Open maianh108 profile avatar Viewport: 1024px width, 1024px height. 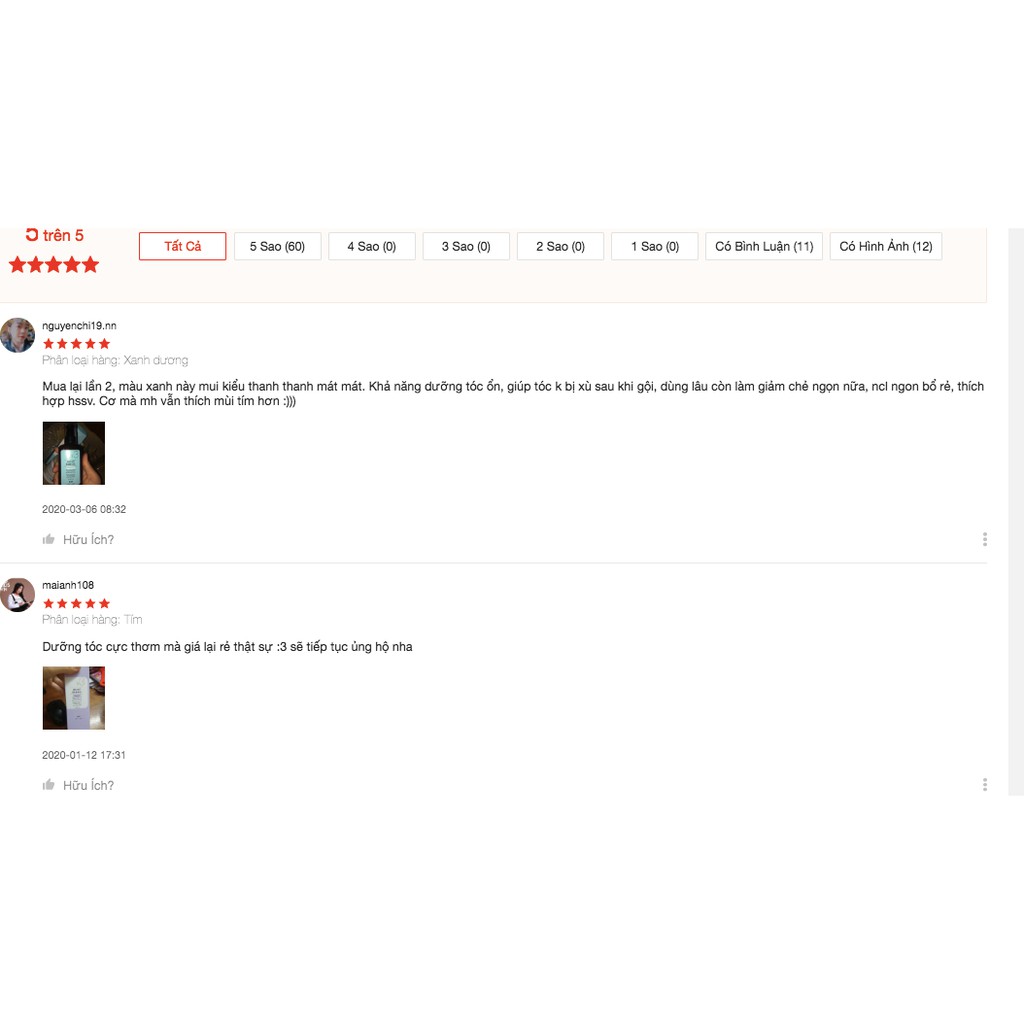tap(18, 594)
